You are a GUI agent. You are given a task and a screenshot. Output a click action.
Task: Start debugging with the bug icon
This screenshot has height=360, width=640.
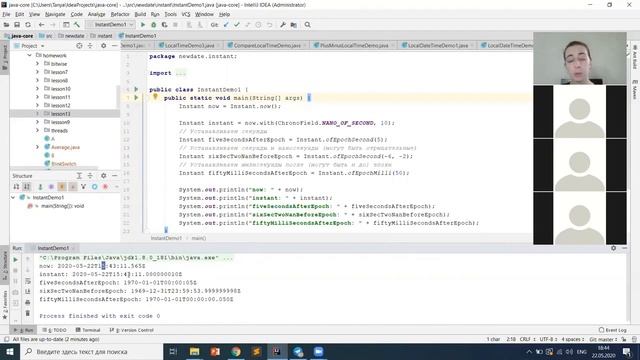153,25
